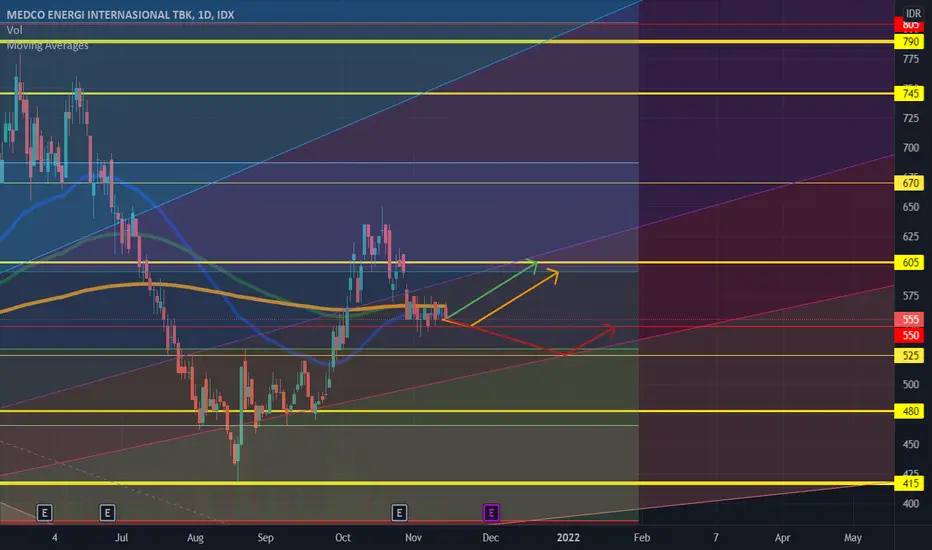932x550 pixels.
Task: Click the red 550 price label
Action: pyautogui.click(x=909, y=335)
